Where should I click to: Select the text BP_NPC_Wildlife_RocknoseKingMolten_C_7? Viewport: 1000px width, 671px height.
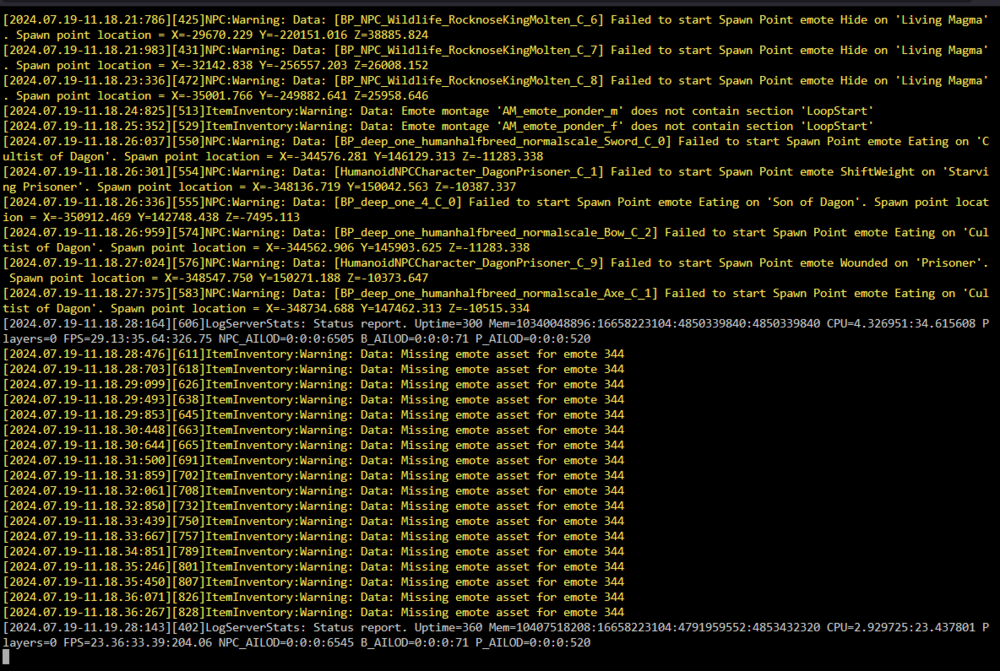(x=468, y=50)
